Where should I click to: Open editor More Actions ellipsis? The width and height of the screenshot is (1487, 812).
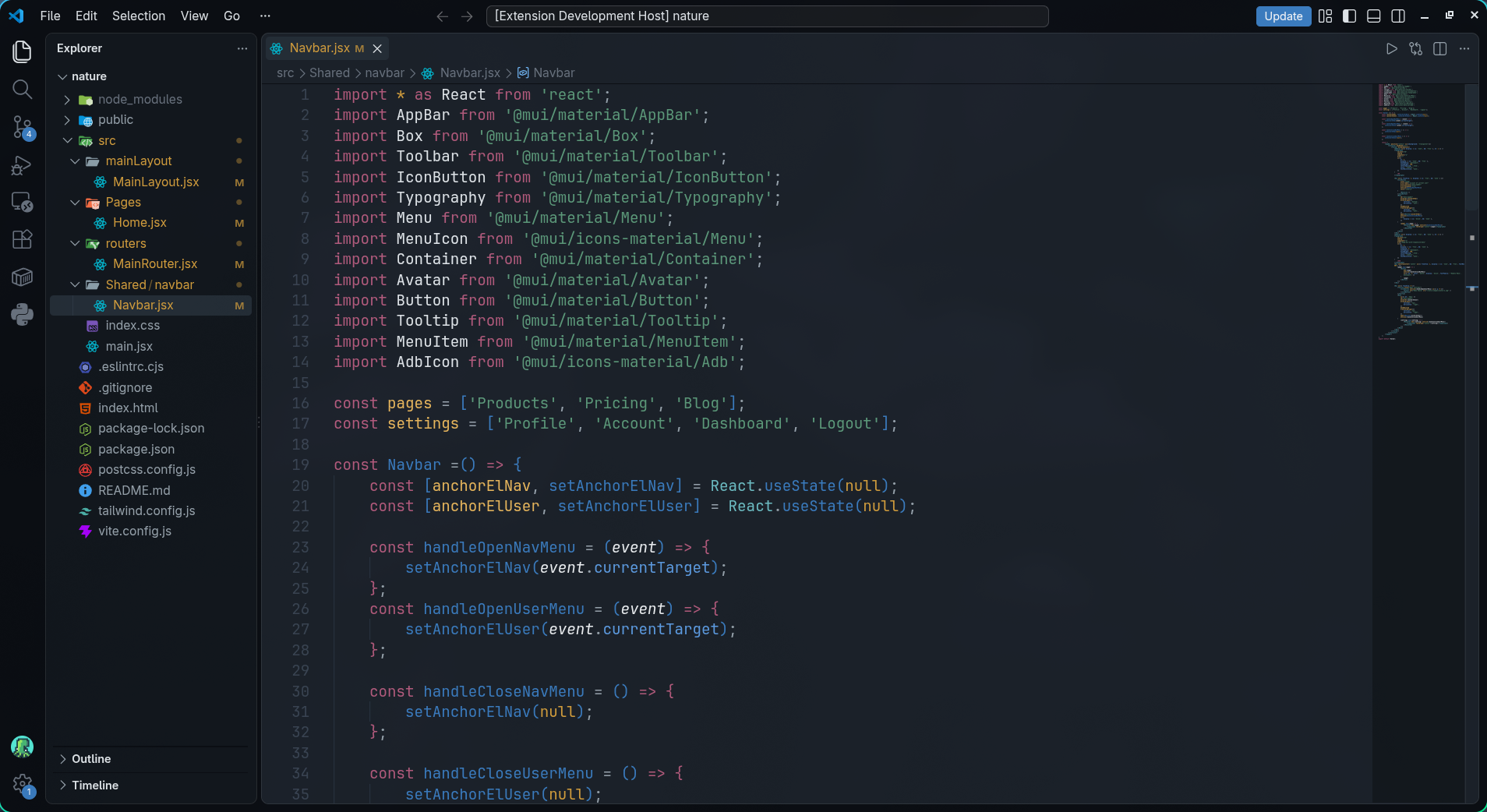point(1464,48)
